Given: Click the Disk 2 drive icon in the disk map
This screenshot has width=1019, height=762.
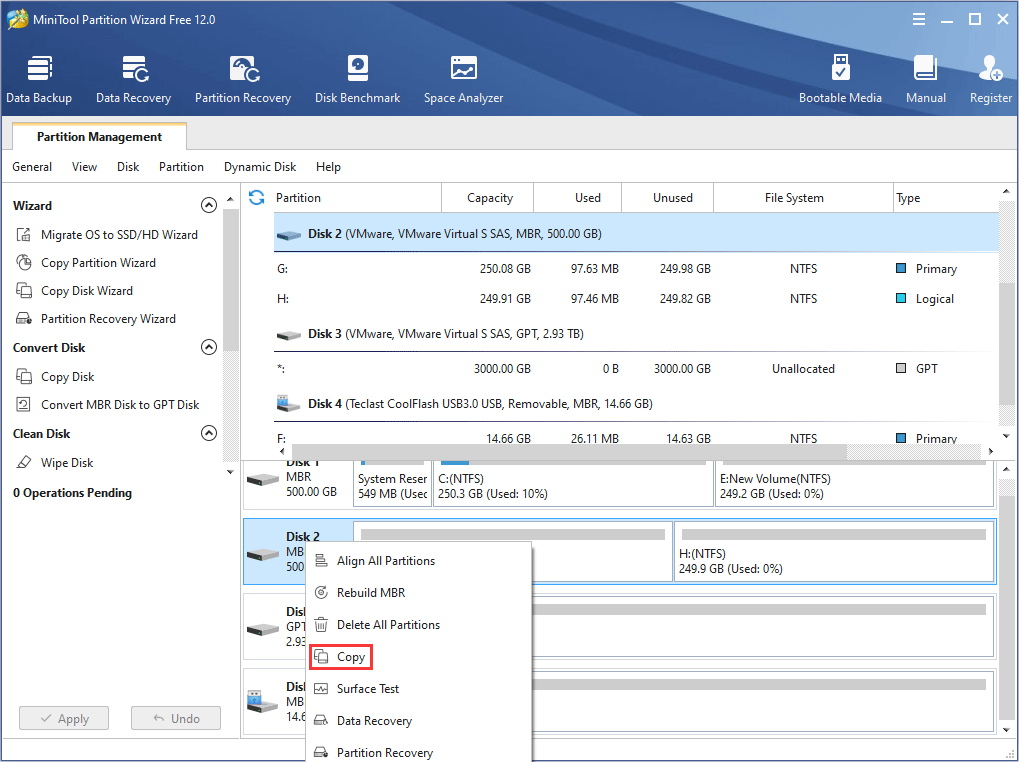Looking at the screenshot, I should point(263,555).
